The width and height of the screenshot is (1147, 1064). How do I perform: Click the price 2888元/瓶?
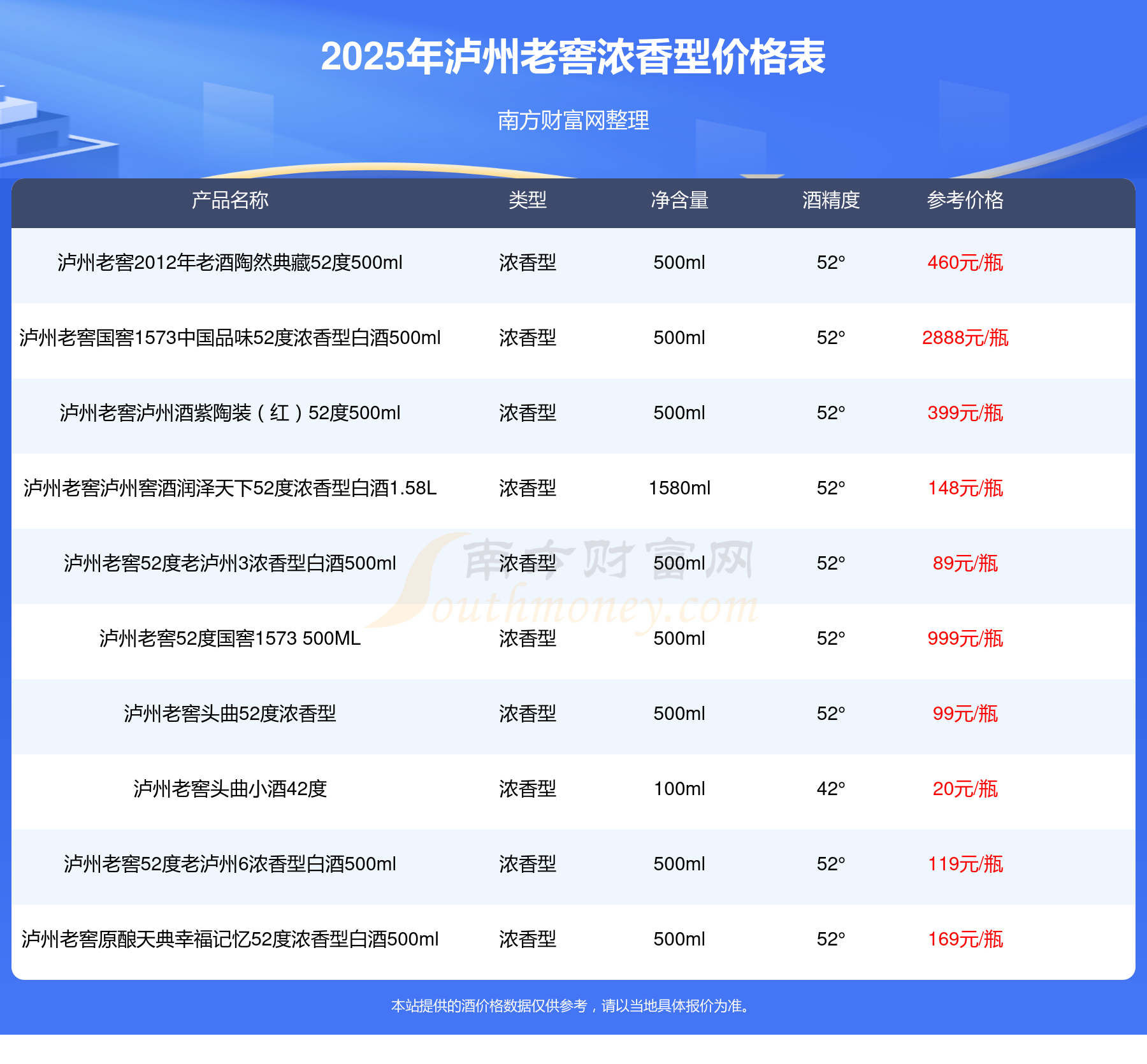(965, 338)
